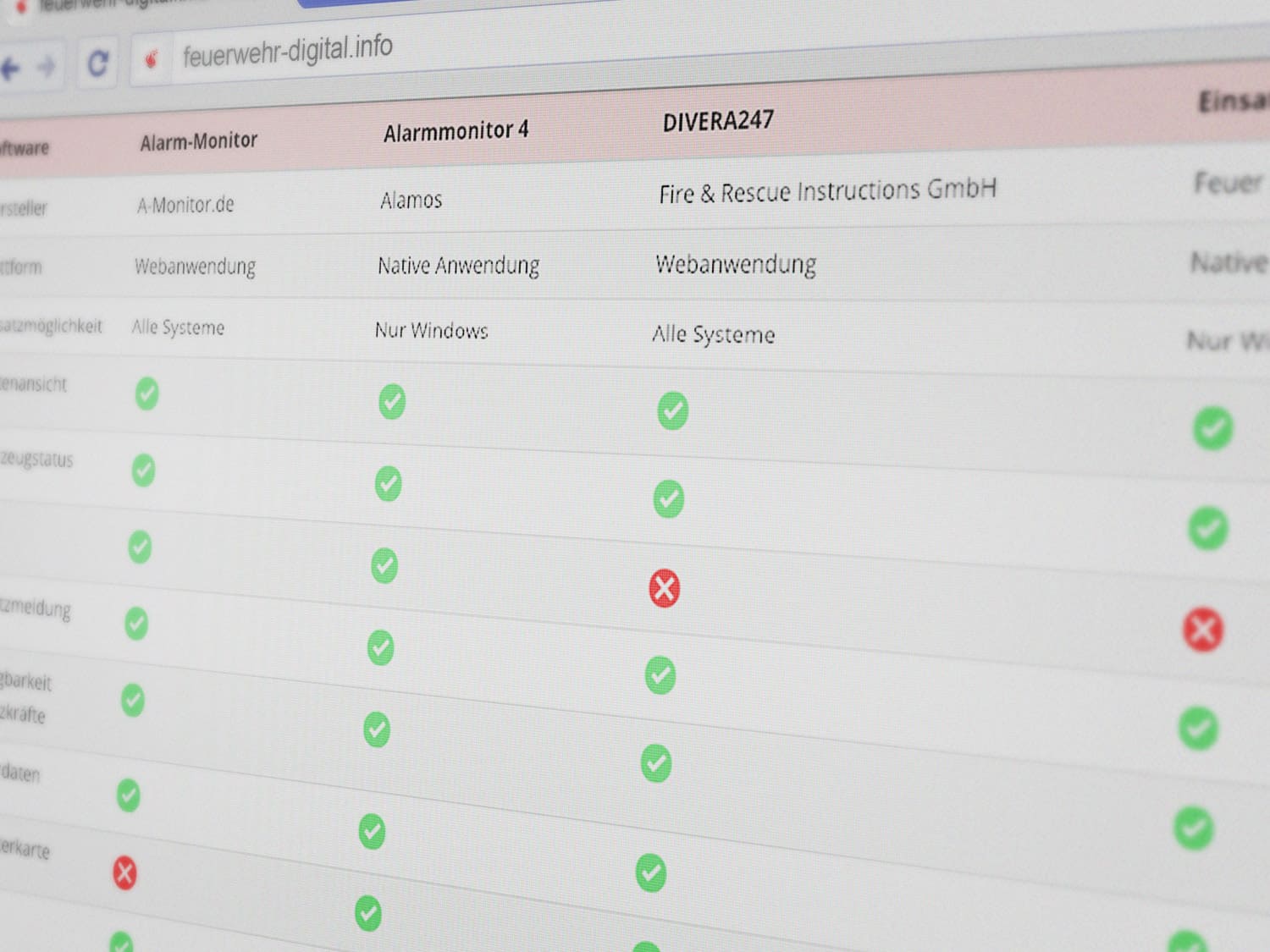1270x952 pixels.
Task: Click the red X in the DIVERA247 column
Action: (x=665, y=588)
